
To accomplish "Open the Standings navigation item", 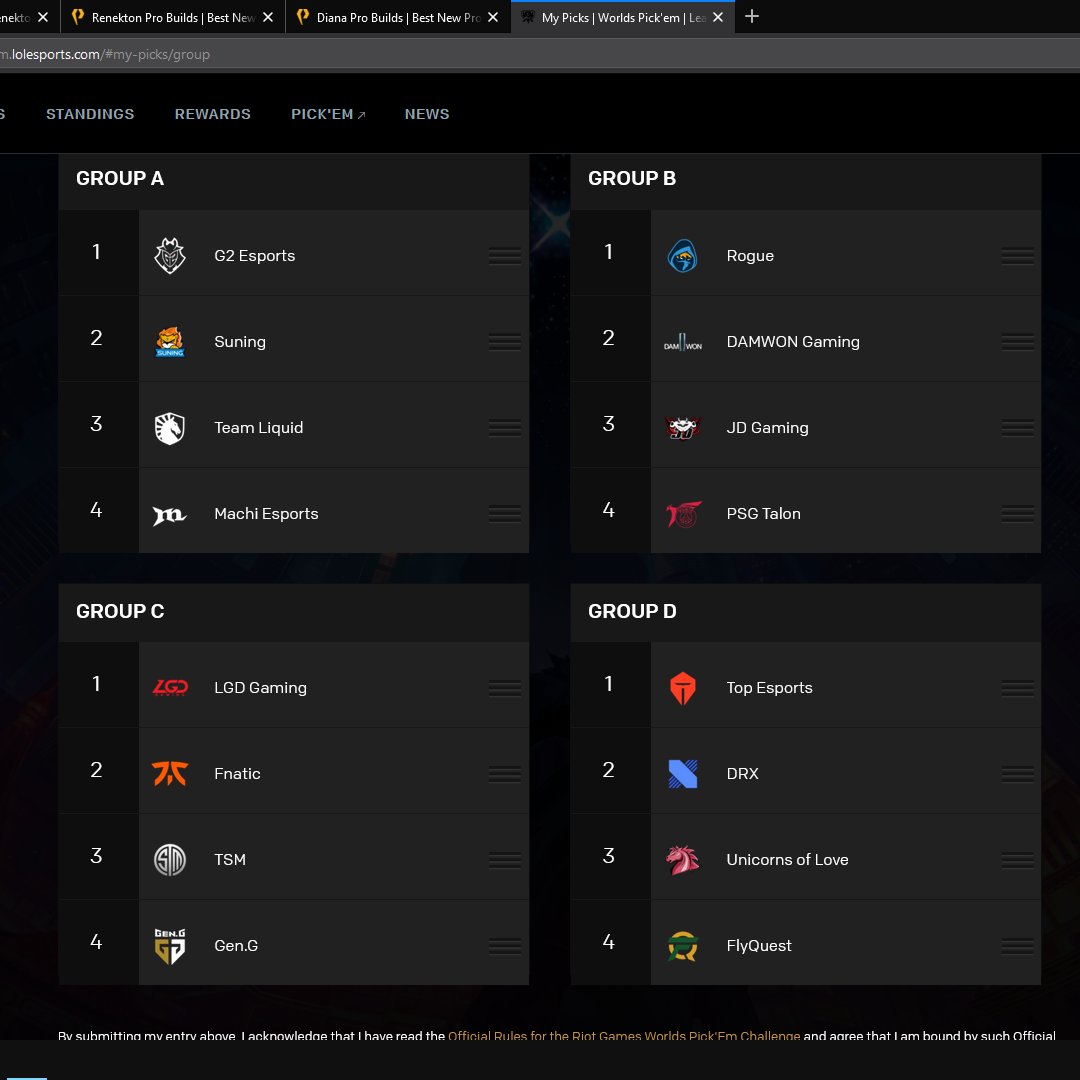I will [90, 114].
